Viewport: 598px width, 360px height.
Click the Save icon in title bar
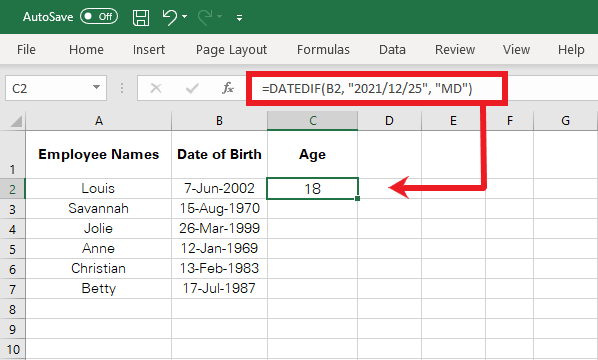click(x=141, y=18)
